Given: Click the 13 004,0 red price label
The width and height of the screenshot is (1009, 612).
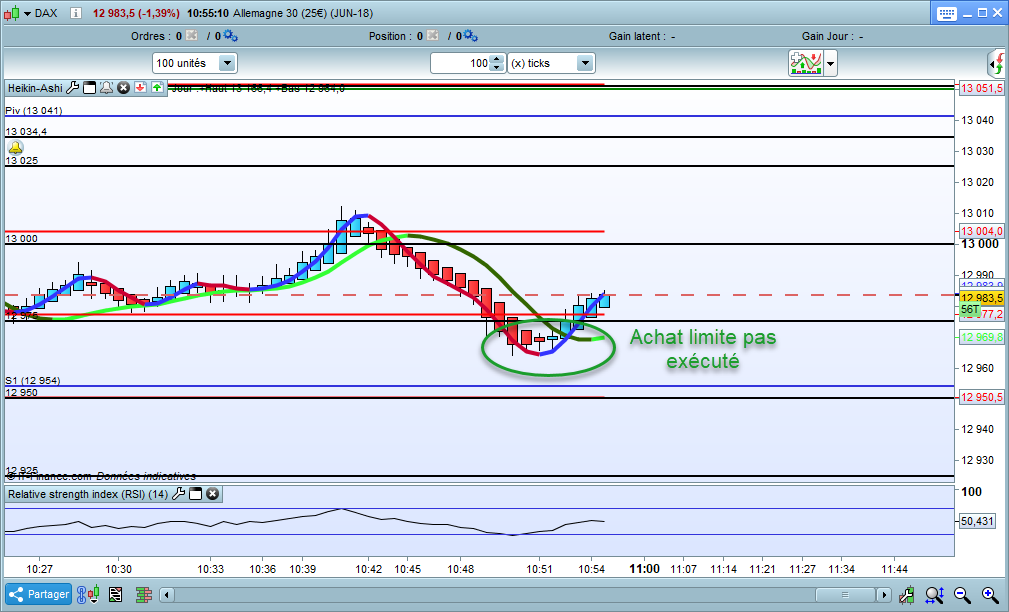Looking at the screenshot, I should [981, 231].
